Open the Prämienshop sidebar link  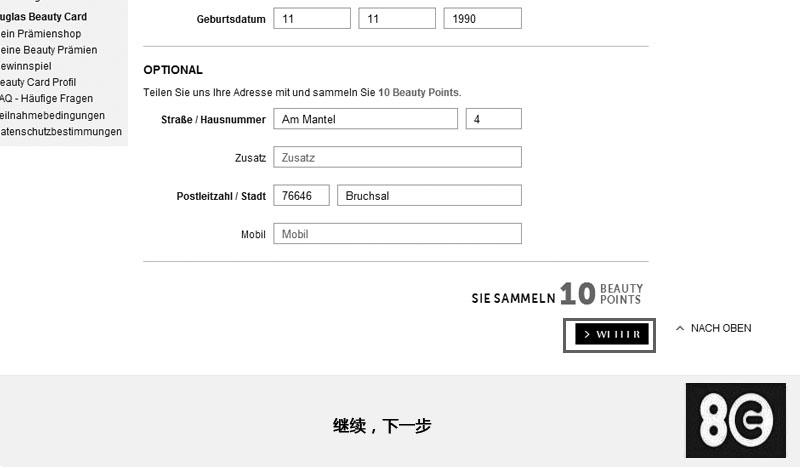click(40, 33)
